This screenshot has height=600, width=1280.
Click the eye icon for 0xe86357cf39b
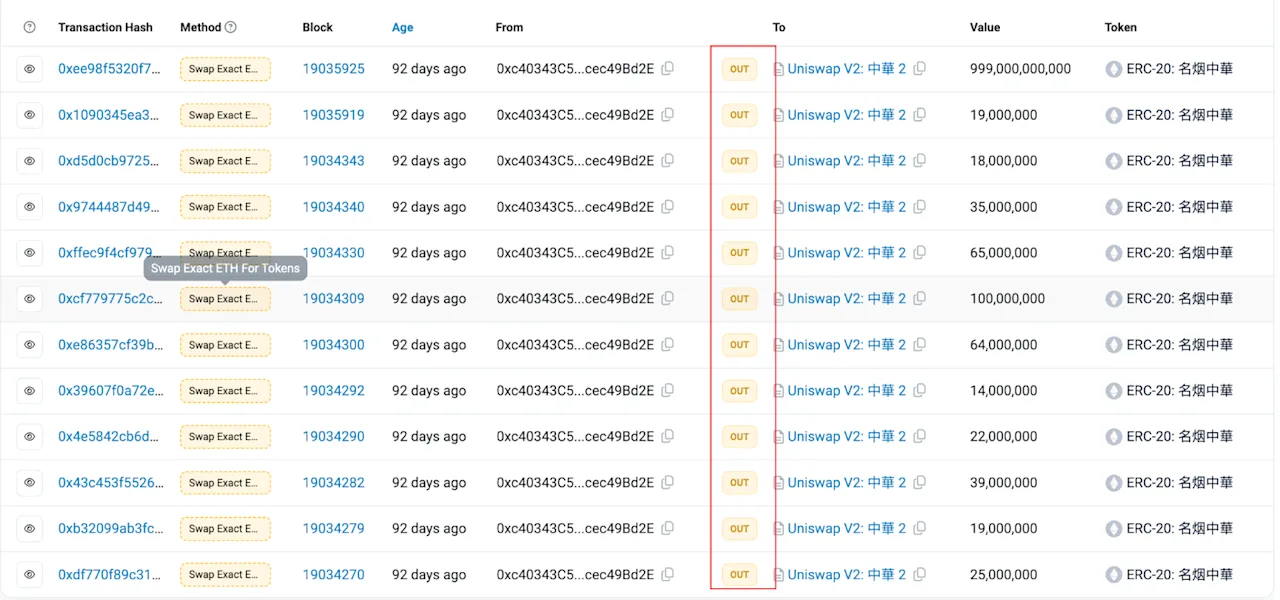click(x=29, y=345)
